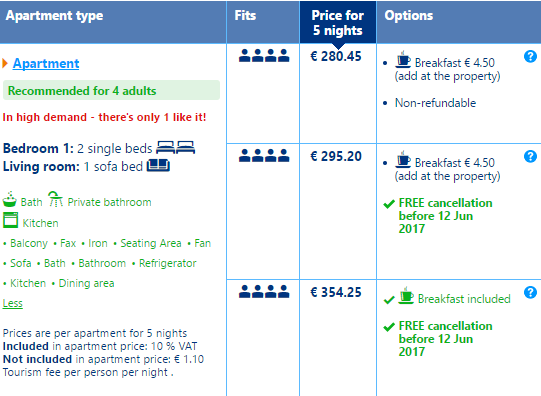Click the single beds icon in Bedroom 1
Screen dimensions: 541x396
176,148
